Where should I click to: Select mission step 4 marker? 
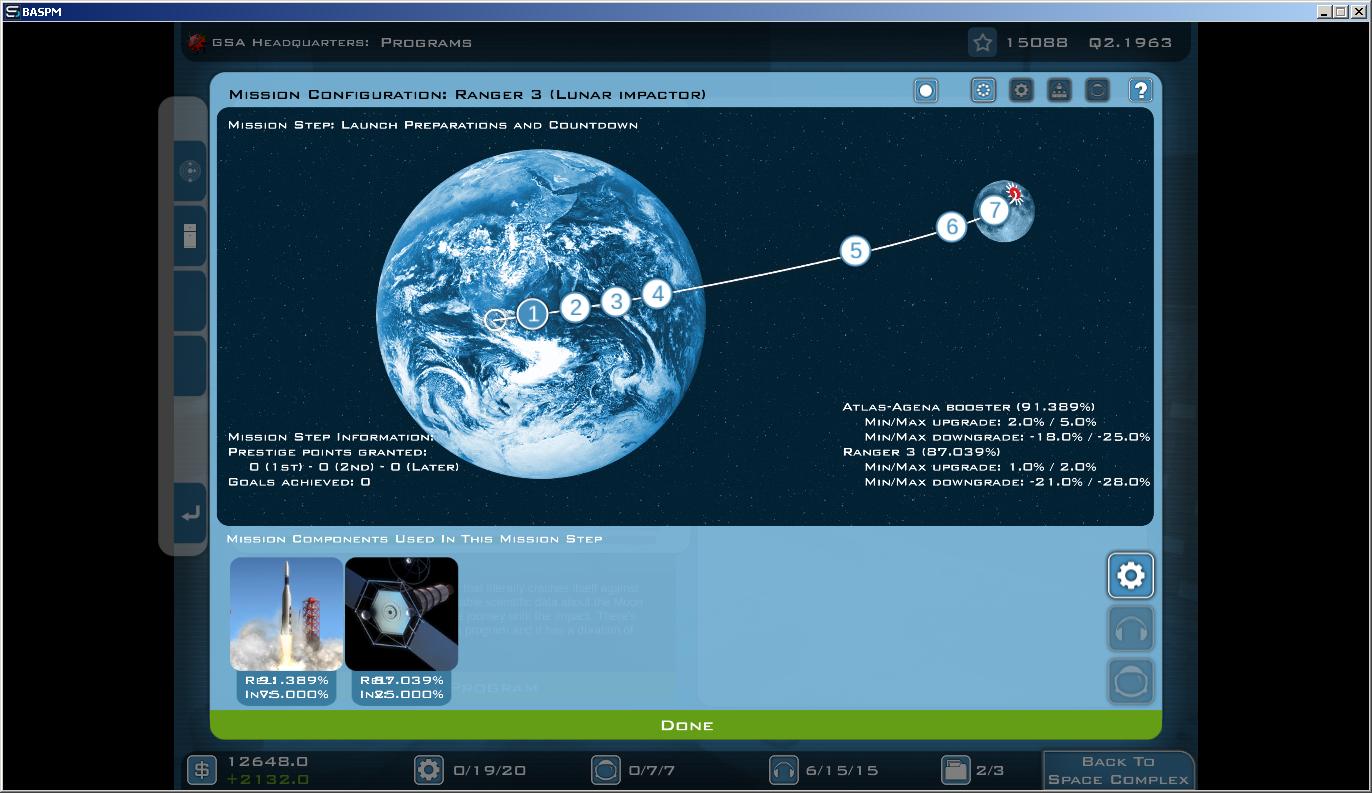click(657, 293)
